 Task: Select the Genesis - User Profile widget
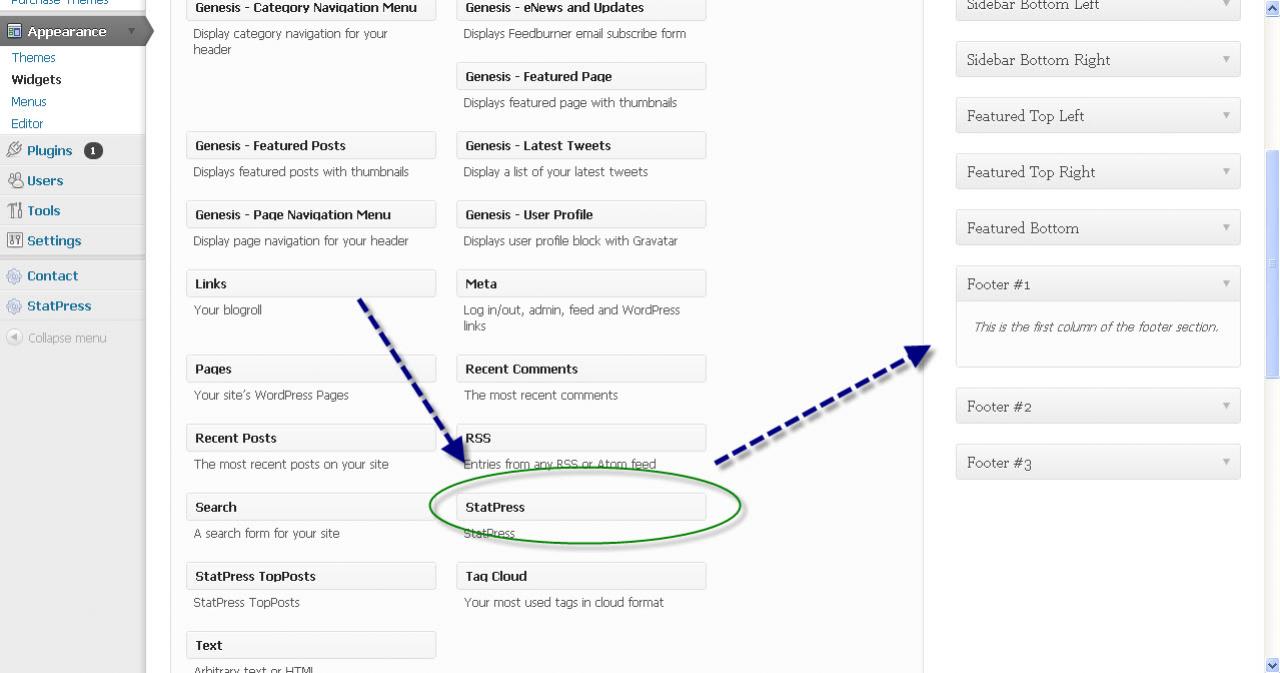pos(581,214)
